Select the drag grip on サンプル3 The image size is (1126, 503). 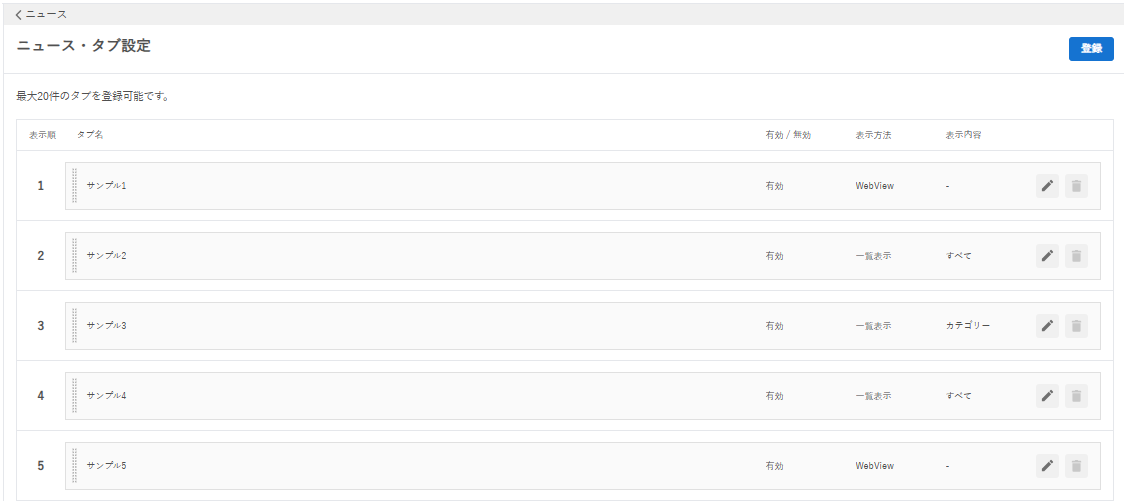[75, 326]
